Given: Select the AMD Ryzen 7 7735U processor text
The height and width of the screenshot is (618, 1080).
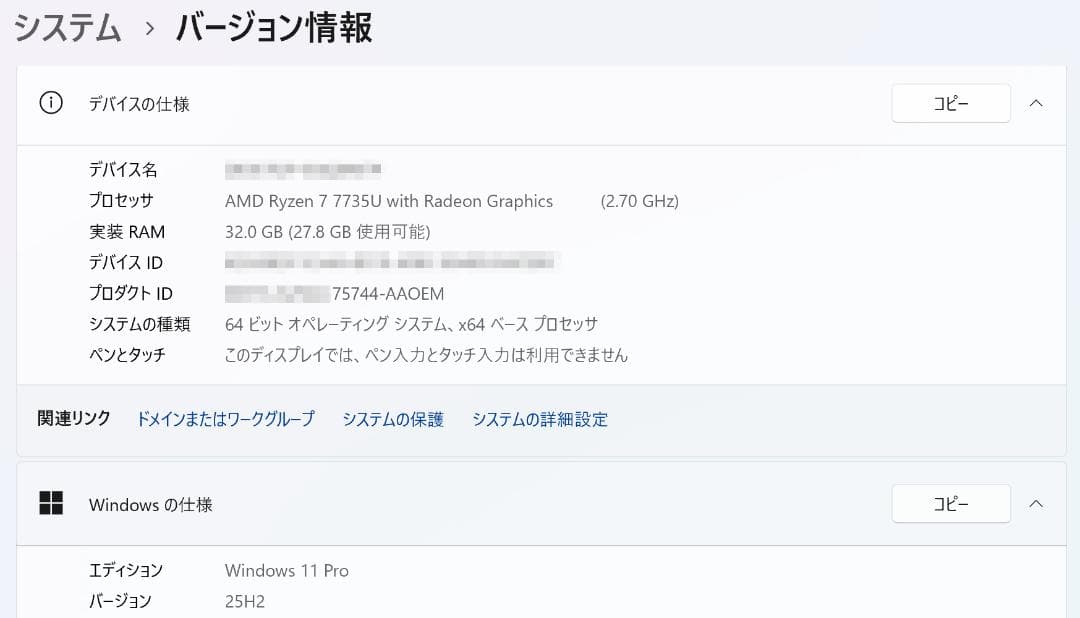Looking at the screenshot, I should pyautogui.click(x=389, y=201).
